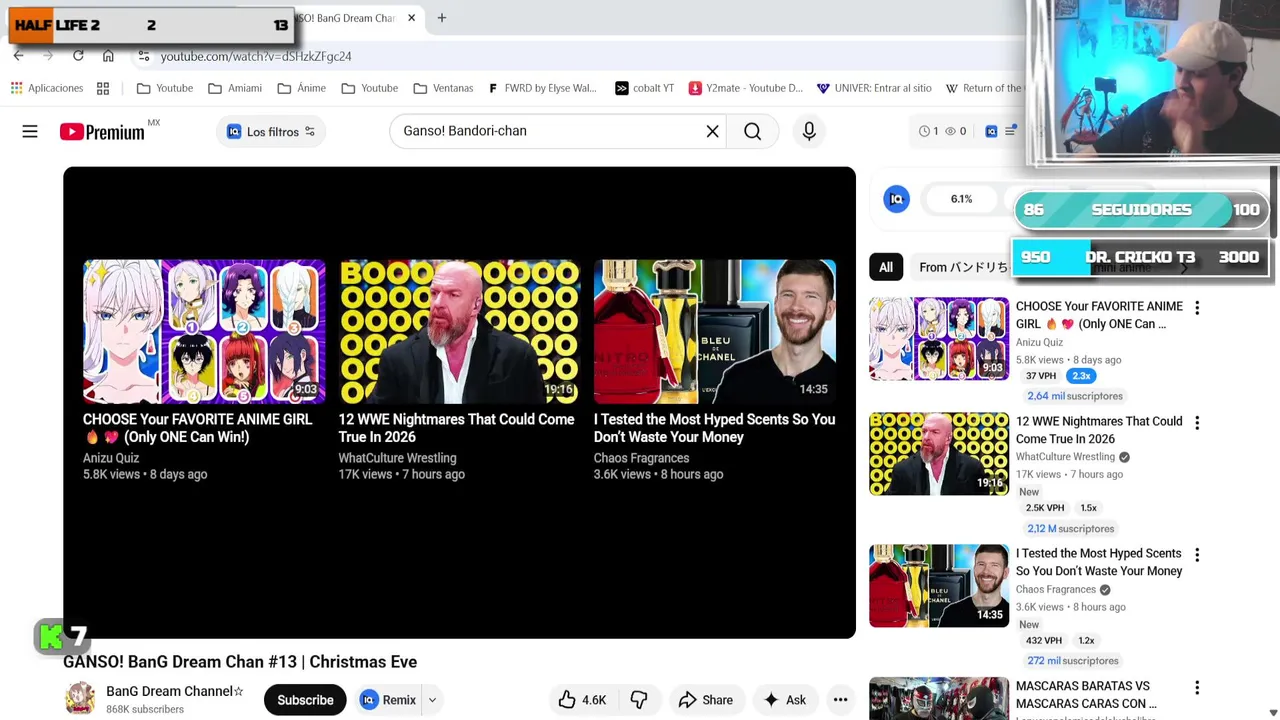Start voice search with microphone
Viewport: 1280px width, 720px height.
click(x=809, y=131)
